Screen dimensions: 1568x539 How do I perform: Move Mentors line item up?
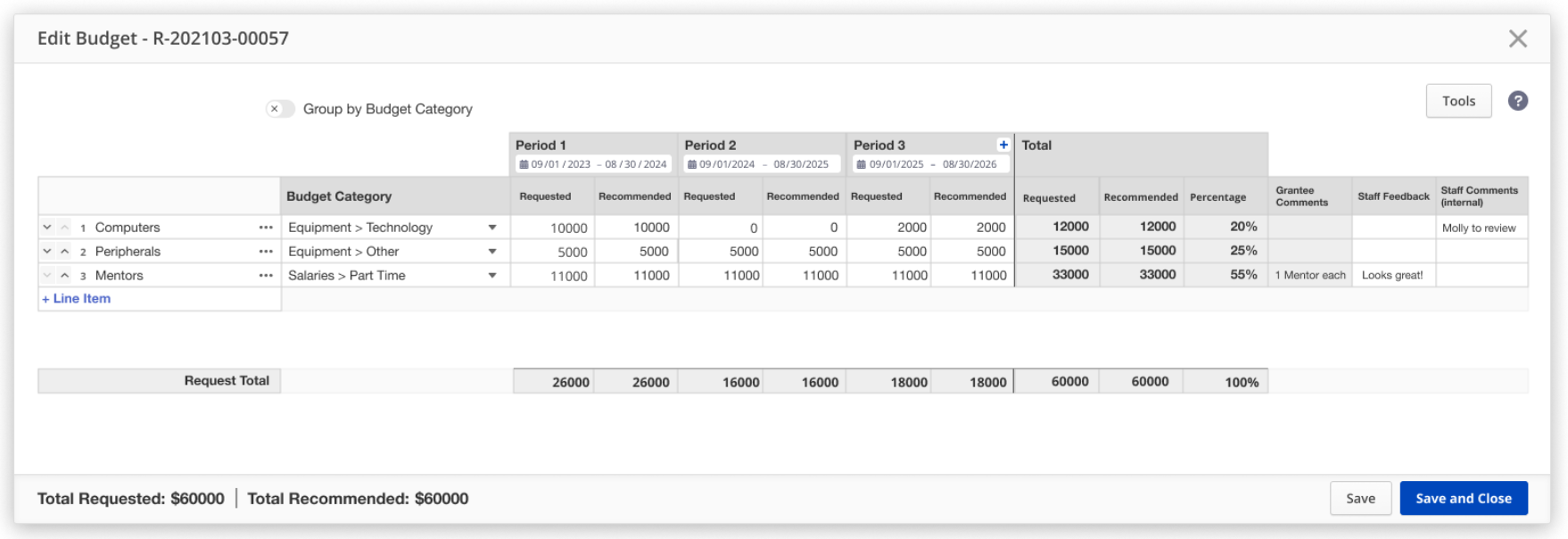(x=65, y=276)
